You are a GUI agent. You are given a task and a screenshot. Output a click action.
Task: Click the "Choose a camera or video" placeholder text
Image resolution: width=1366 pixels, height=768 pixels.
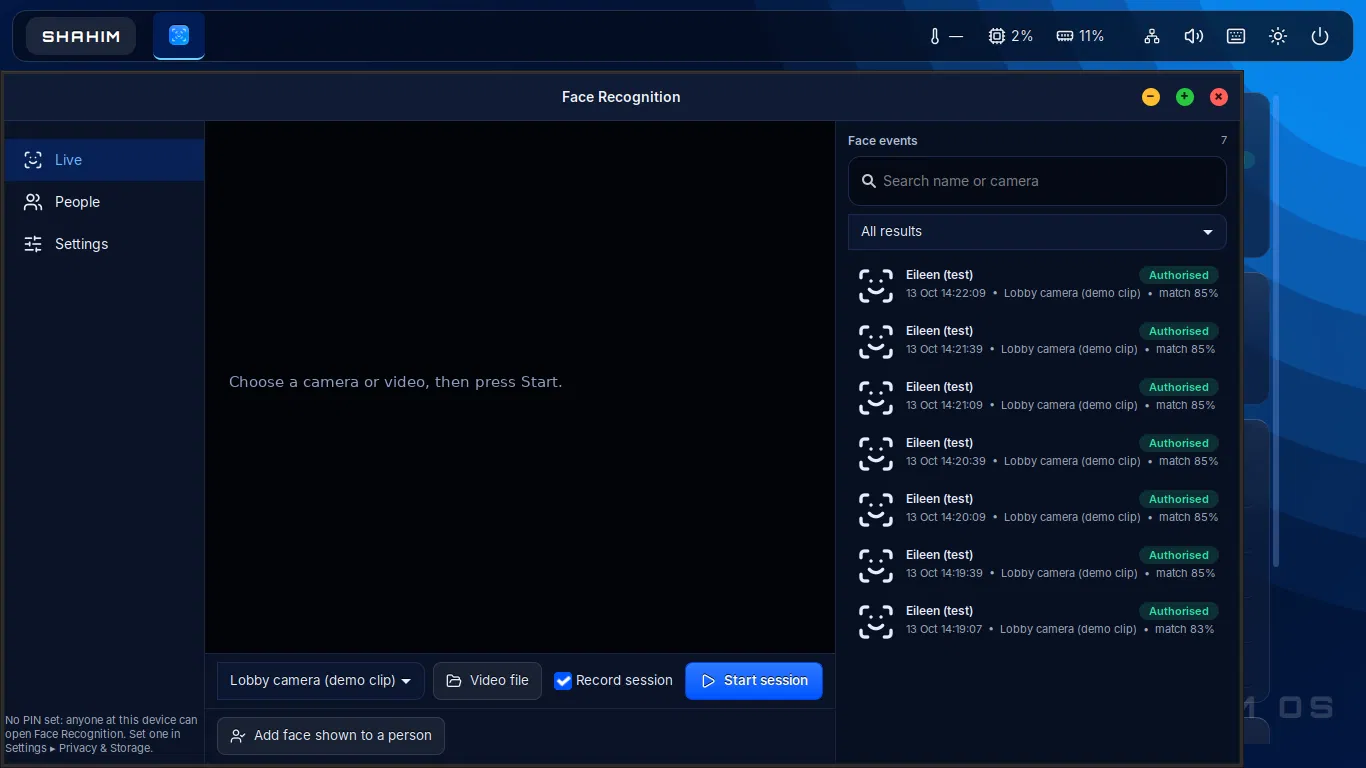point(396,382)
